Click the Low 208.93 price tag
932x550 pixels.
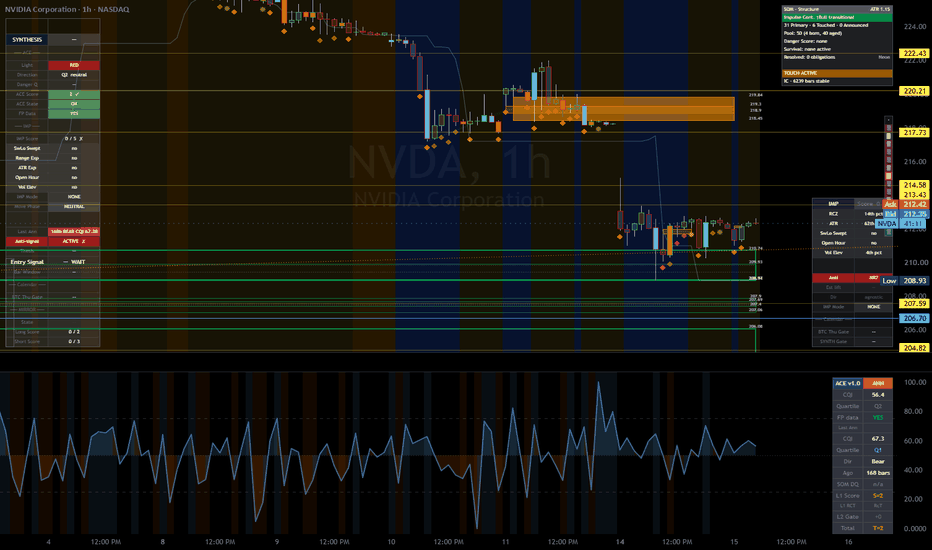[x=905, y=281]
